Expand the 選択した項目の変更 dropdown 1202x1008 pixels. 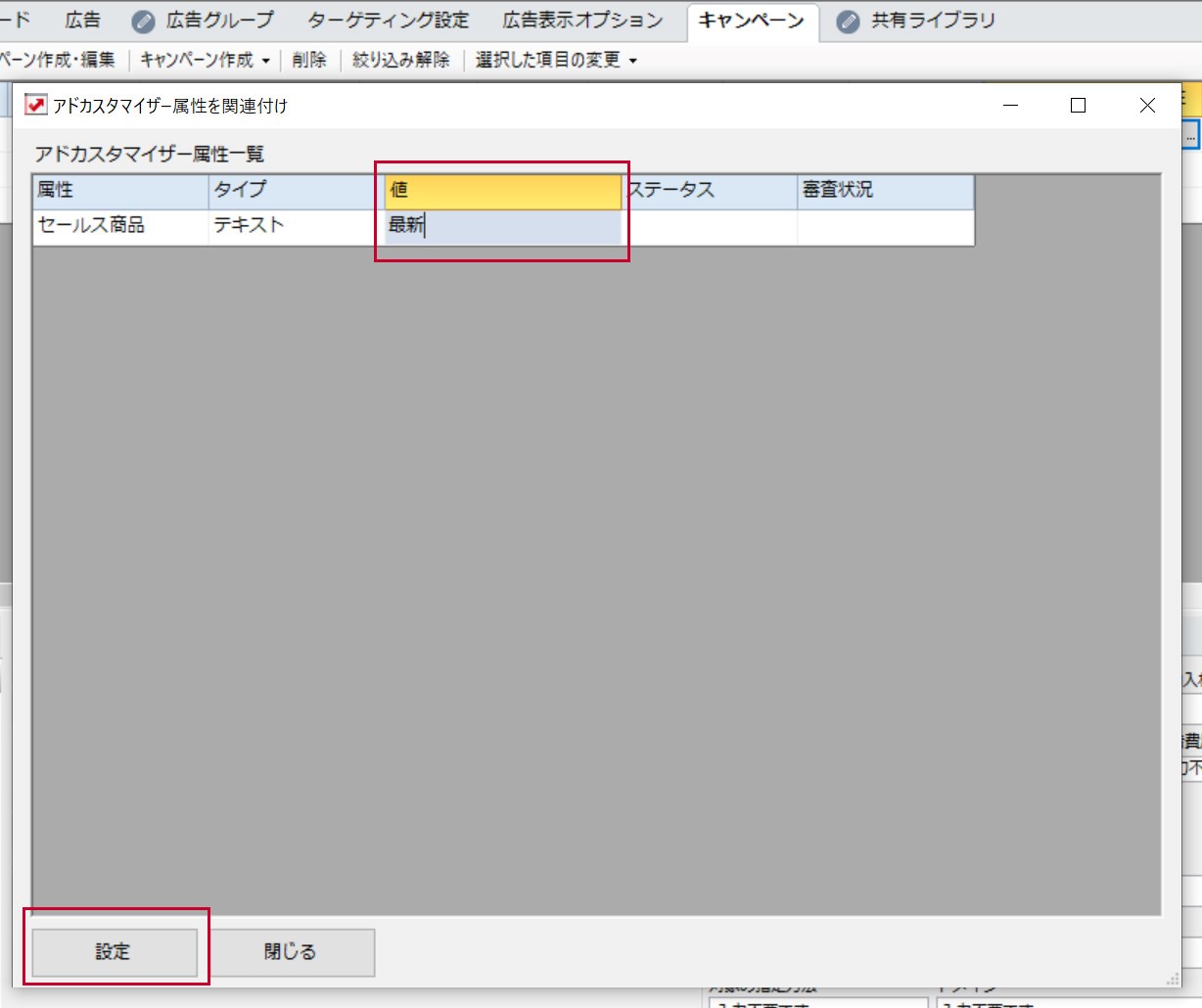click(x=556, y=61)
